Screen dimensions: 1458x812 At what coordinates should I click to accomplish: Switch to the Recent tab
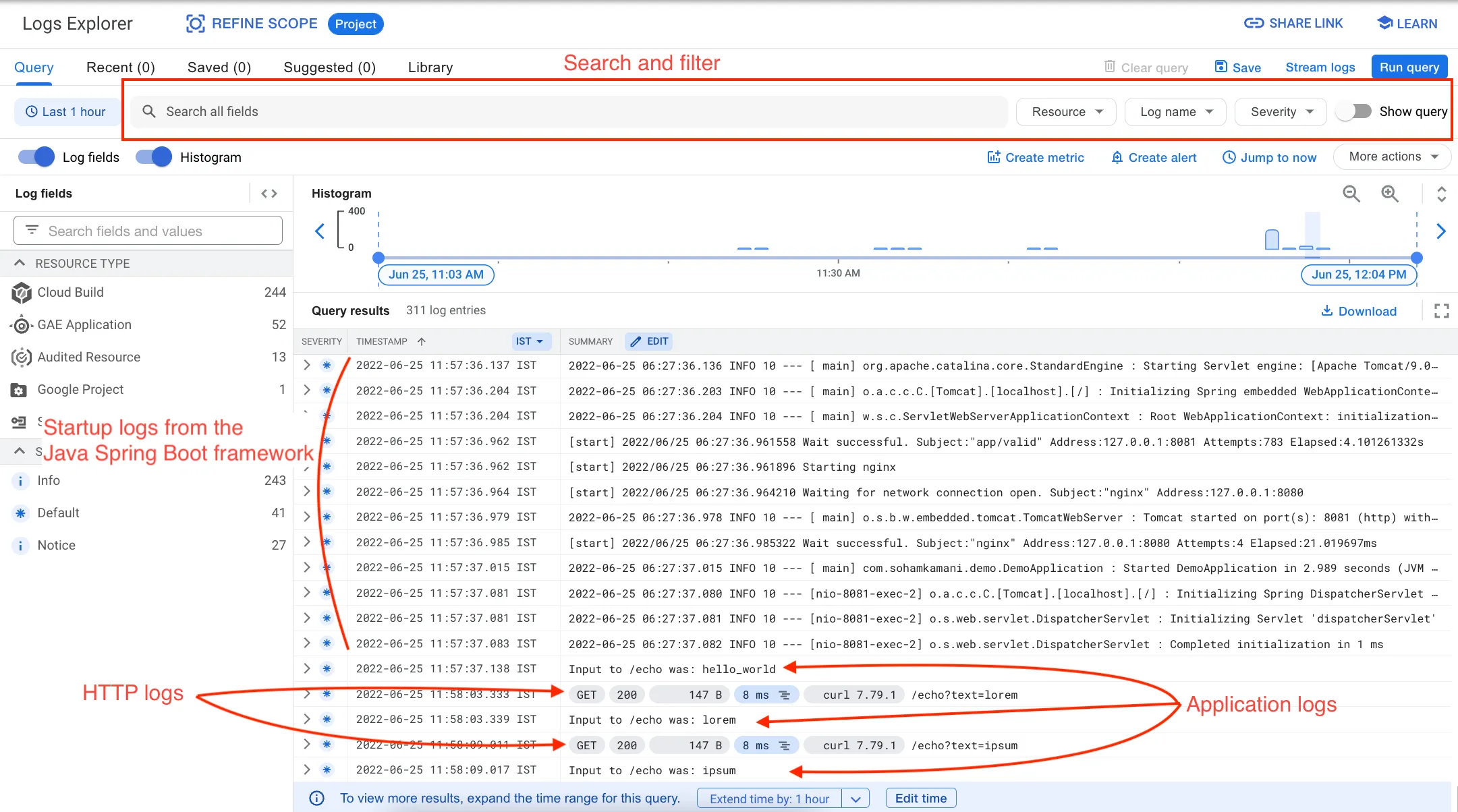(121, 67)
